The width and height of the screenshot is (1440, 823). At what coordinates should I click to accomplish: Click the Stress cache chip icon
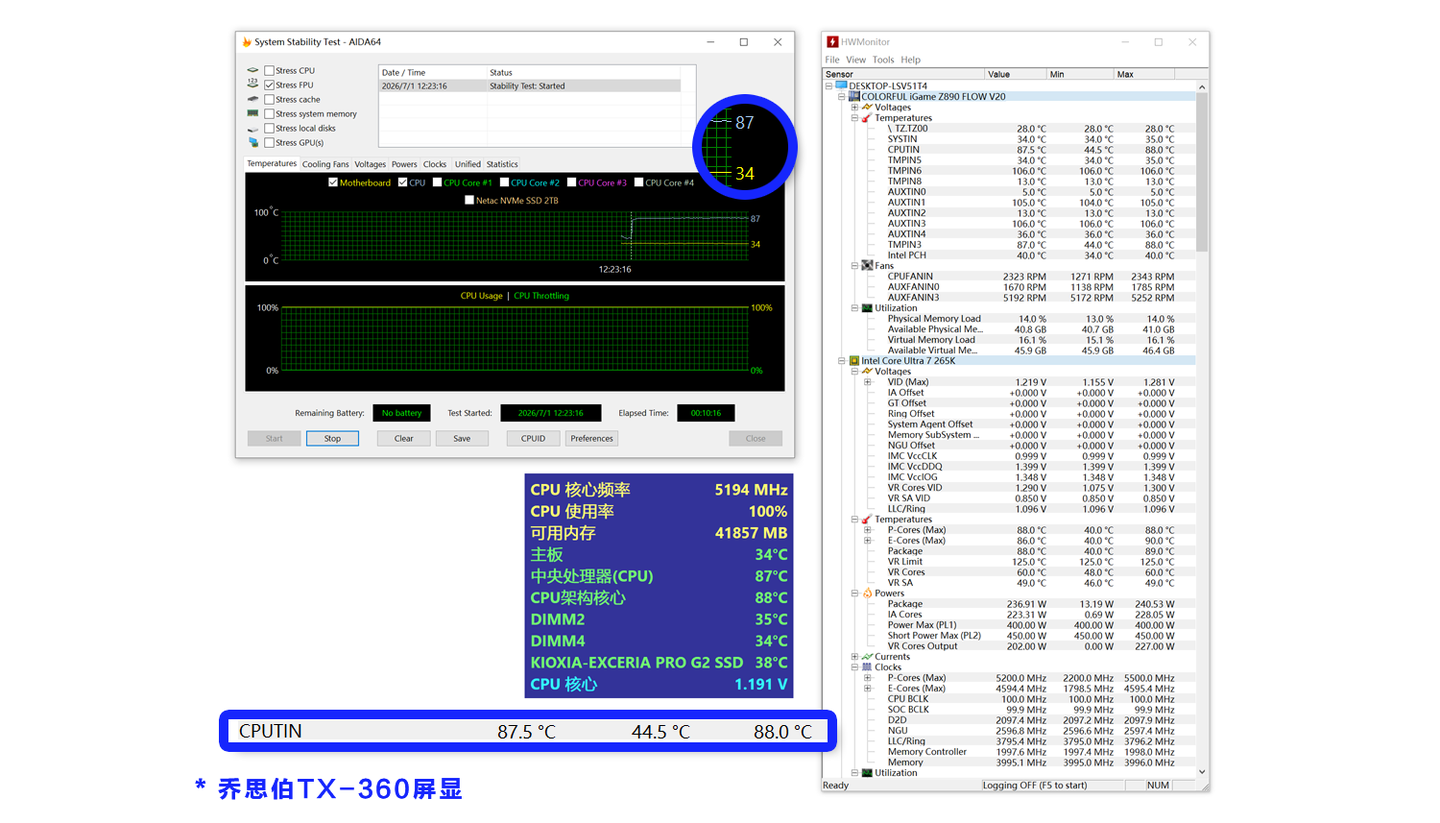click(x=253, y=99)
